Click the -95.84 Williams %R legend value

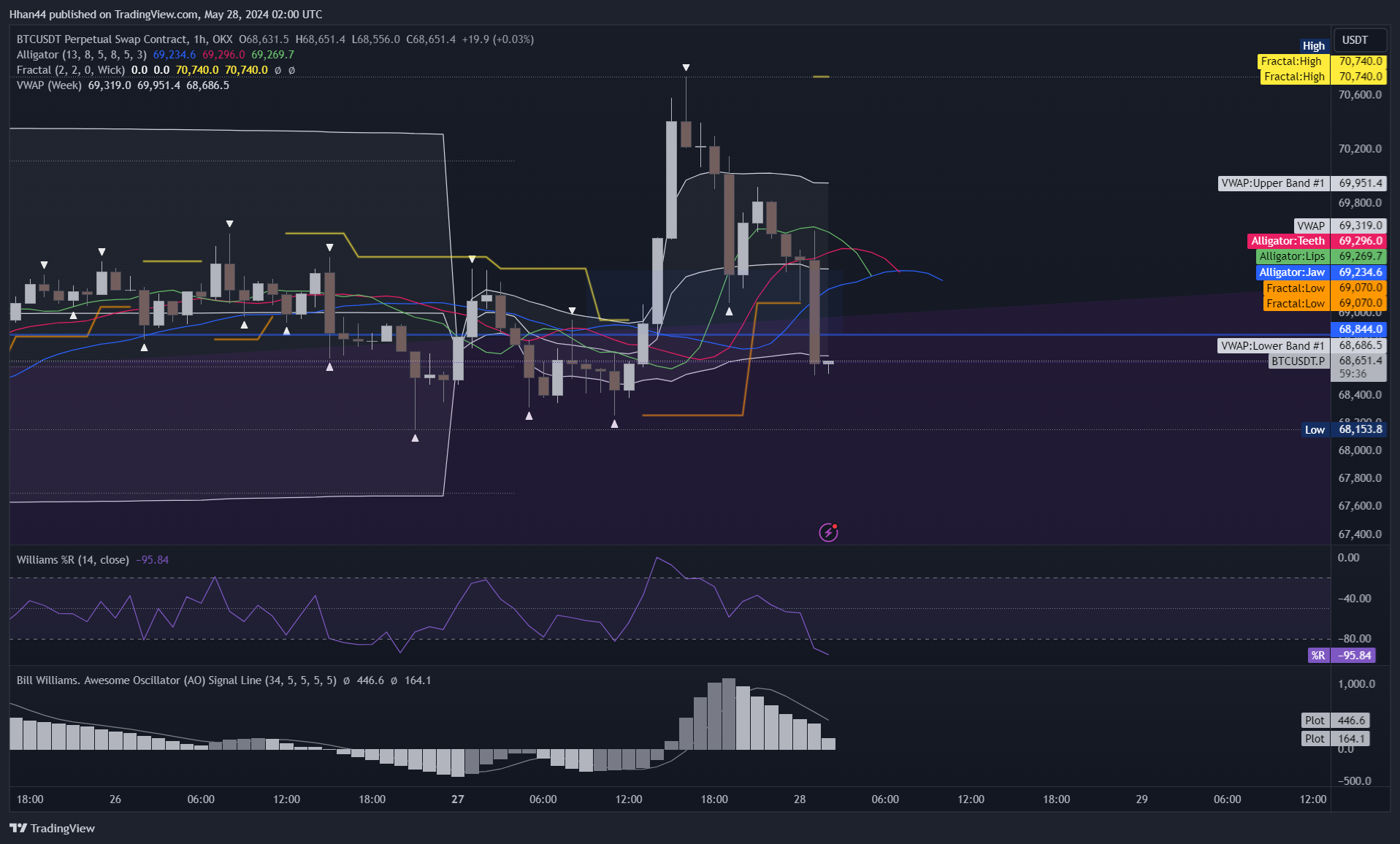152,560
